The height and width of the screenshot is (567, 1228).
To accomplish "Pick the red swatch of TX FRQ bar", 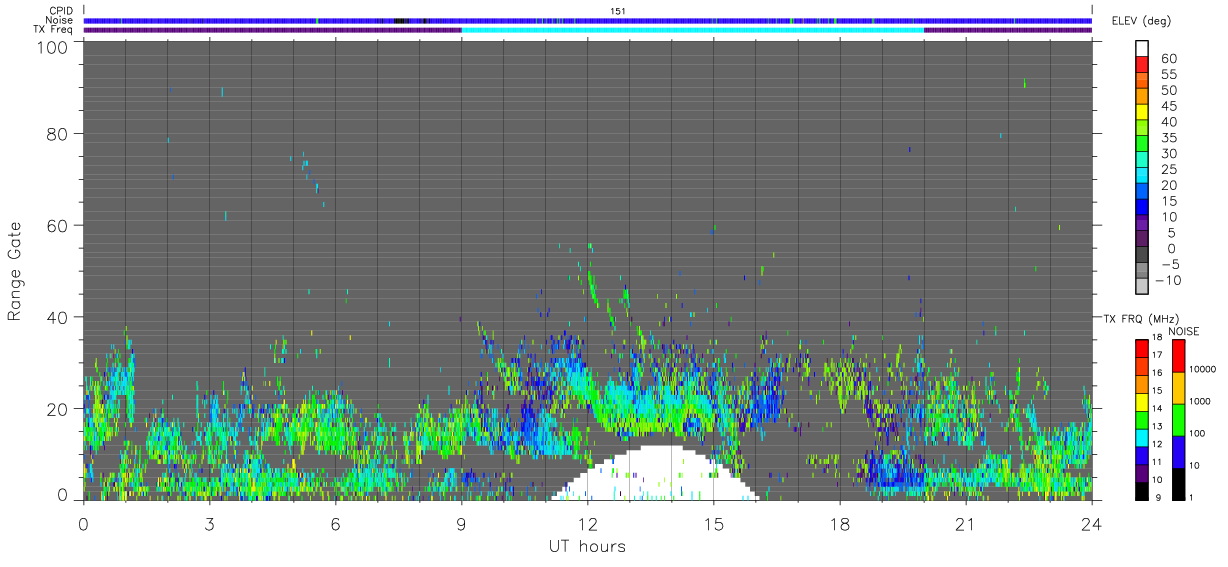I will pos(1141,349).
